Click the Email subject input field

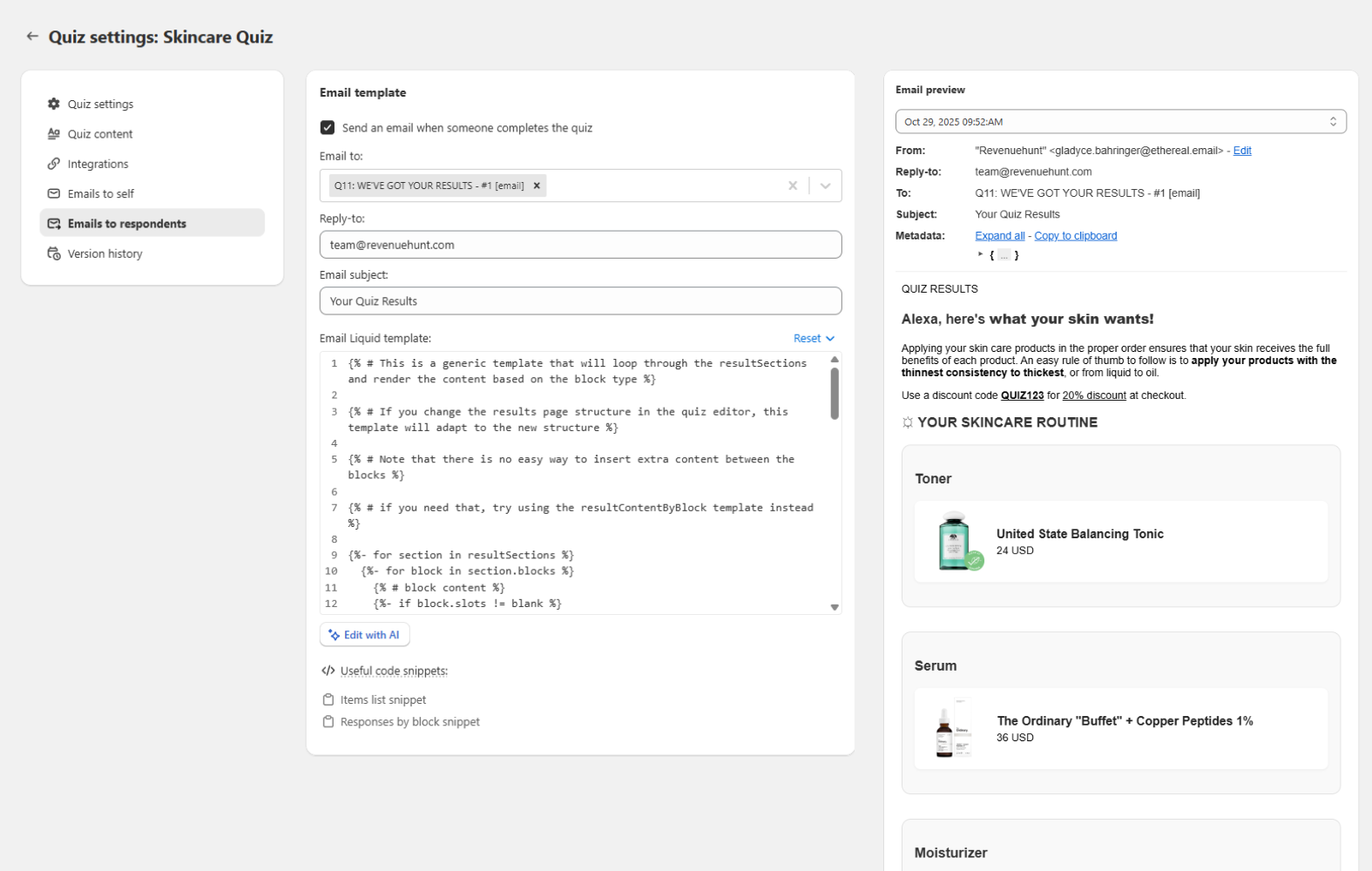tap(580, 301)
